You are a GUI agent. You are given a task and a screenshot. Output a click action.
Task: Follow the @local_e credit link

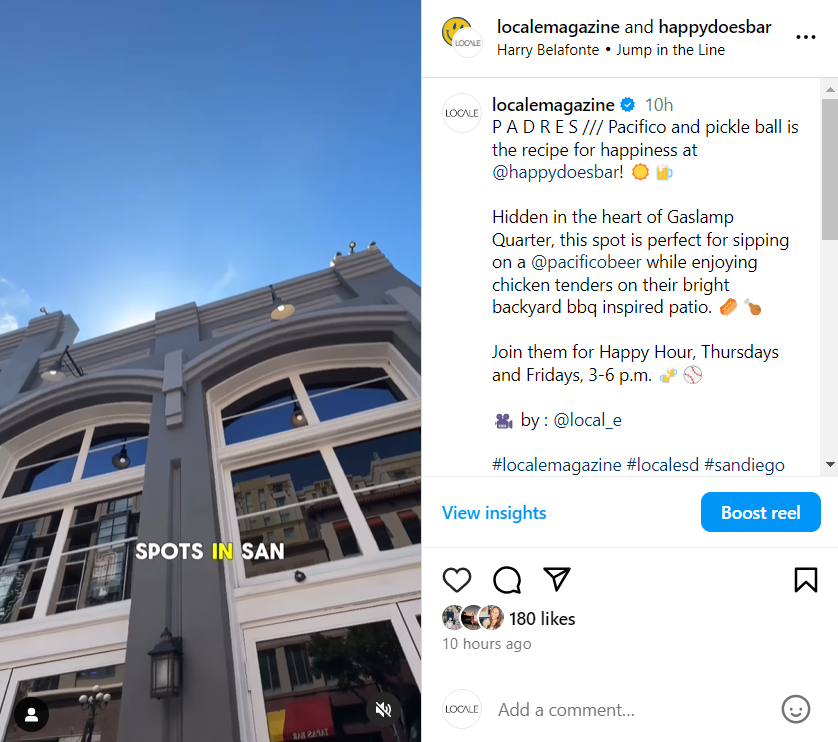[x=587, y=420]
